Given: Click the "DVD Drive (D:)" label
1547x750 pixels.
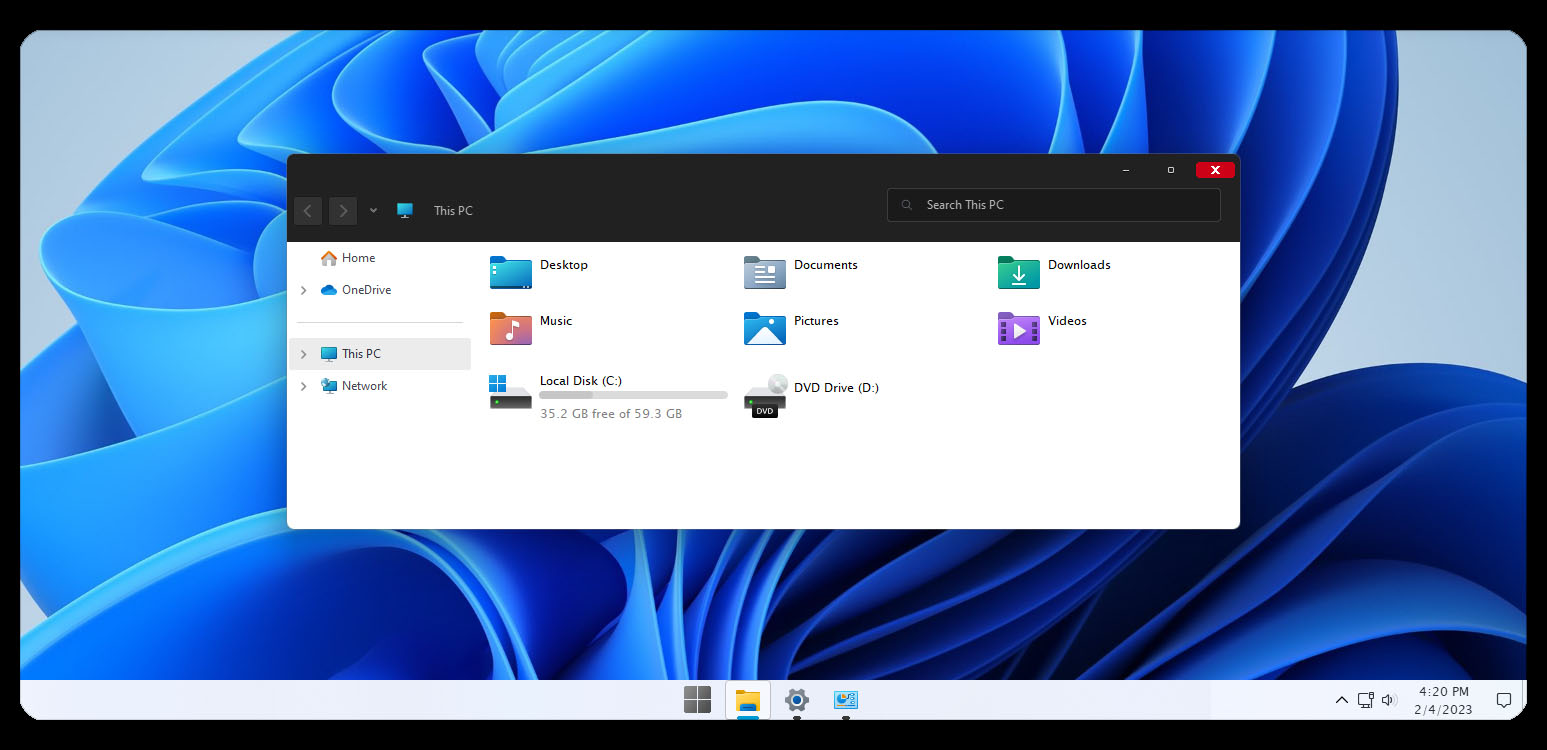Looking at the screenshot, I should [x=836, y=388].
